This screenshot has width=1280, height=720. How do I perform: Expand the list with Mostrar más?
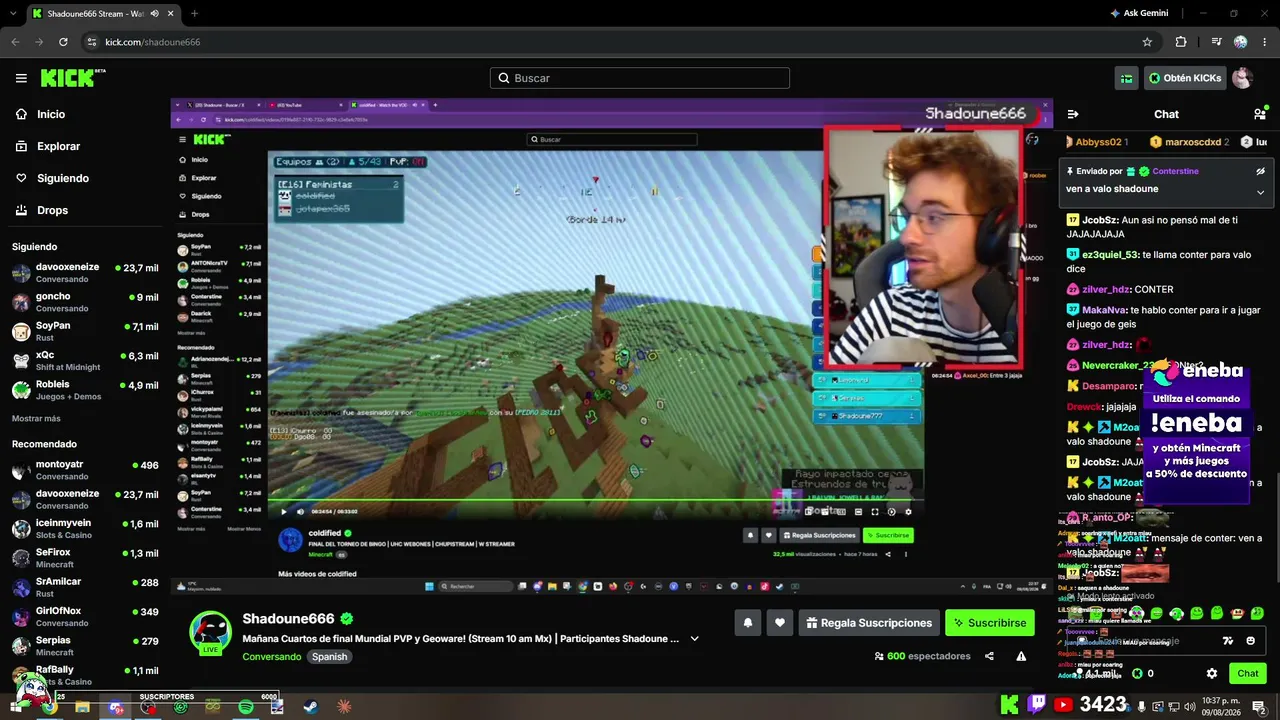36,418
